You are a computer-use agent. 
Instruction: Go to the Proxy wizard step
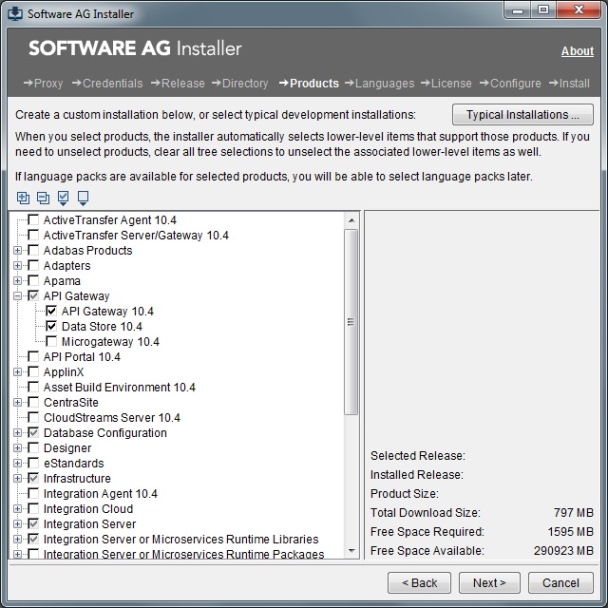tap(43, 83)
